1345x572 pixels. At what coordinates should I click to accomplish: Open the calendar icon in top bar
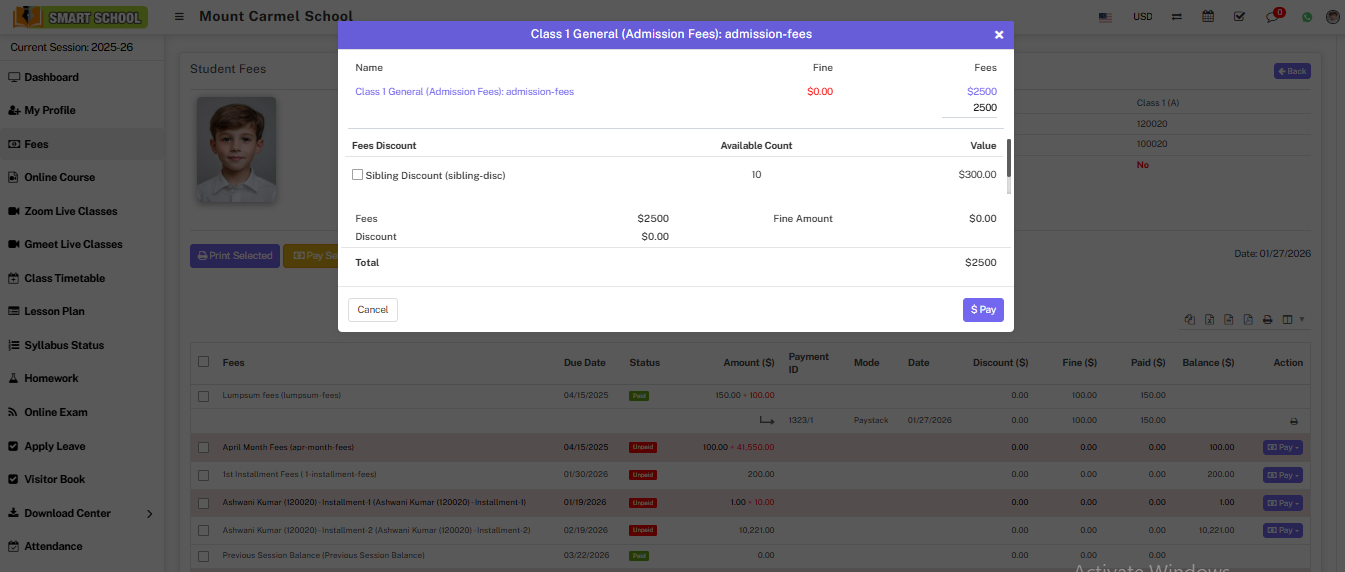click(1208, 17)
